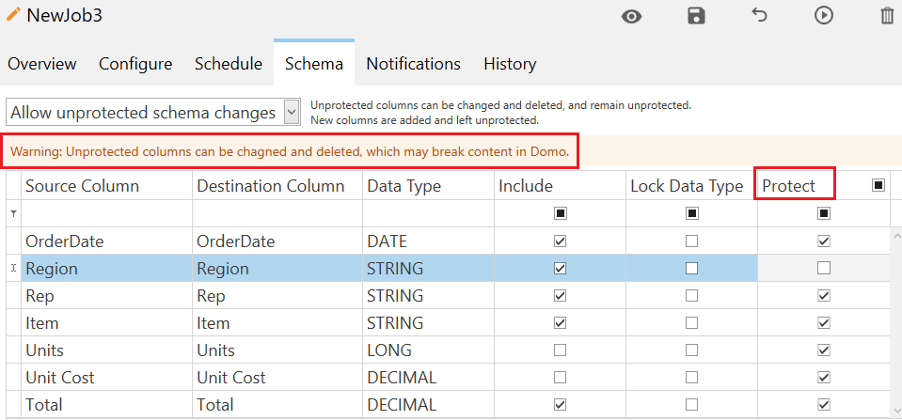Click the square icon right of the Protect header
This screenshot has height=420, width=902.
pos(878,185)
